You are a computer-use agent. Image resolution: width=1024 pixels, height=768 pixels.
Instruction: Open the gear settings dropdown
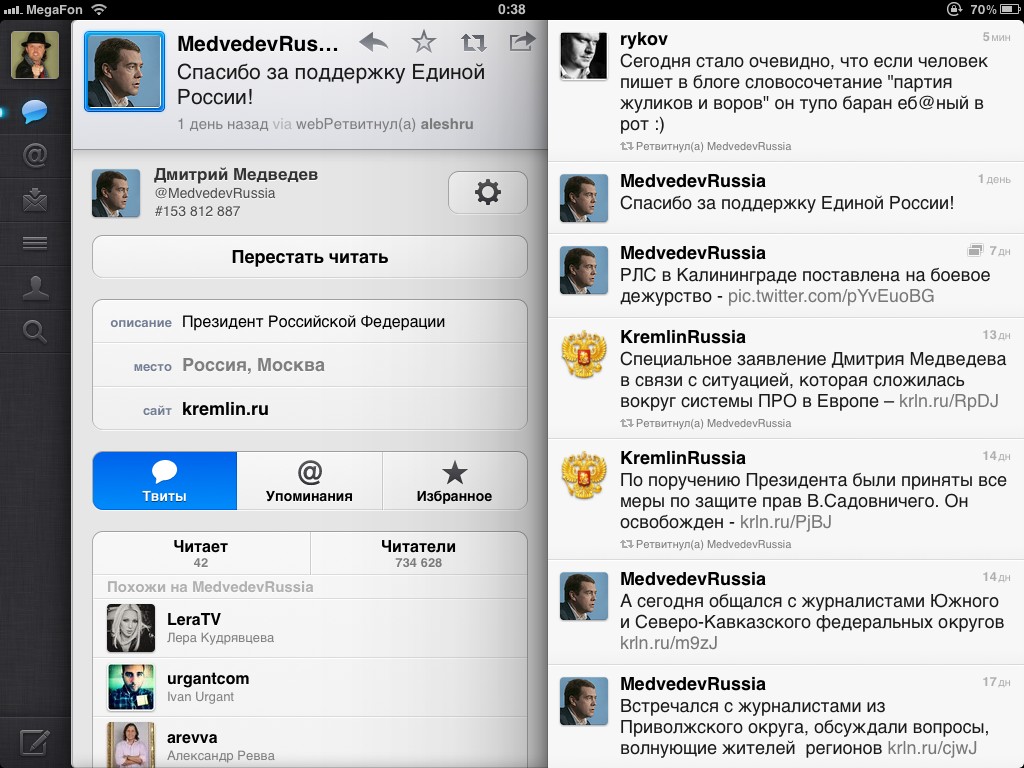(x=487, y=192)
